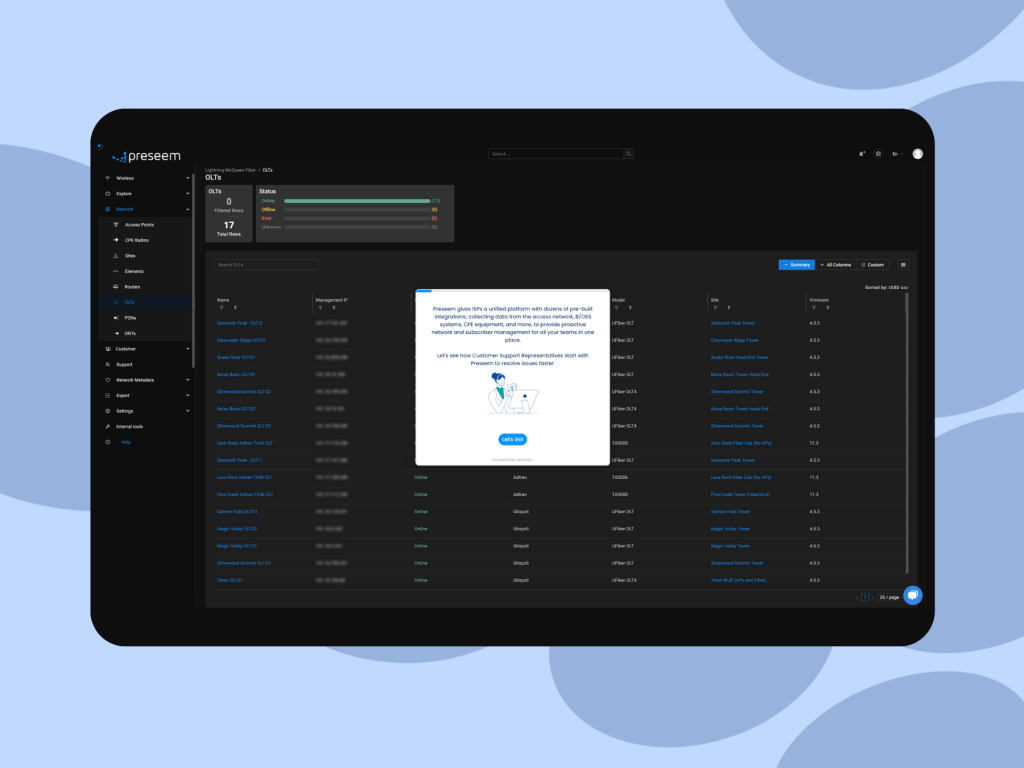Click the notifications bell icon

coord(862,154)
